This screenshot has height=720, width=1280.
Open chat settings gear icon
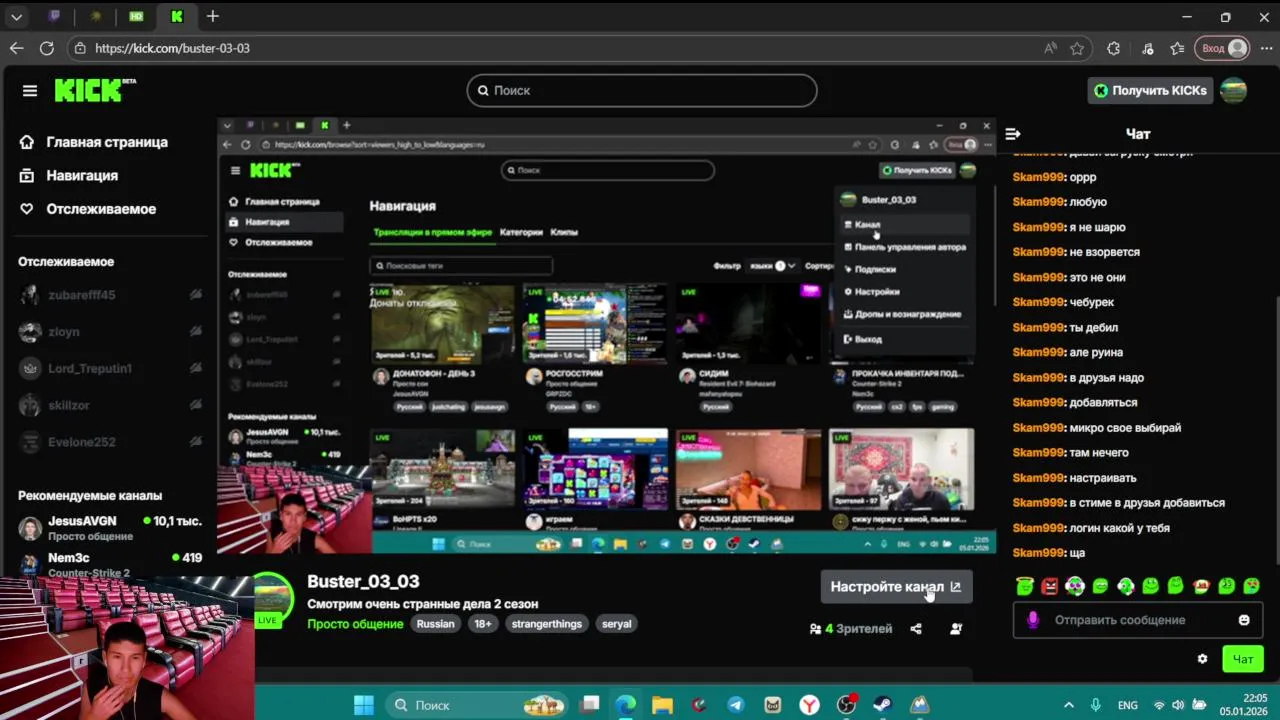pyautogui.click(x=1202, y=659)
